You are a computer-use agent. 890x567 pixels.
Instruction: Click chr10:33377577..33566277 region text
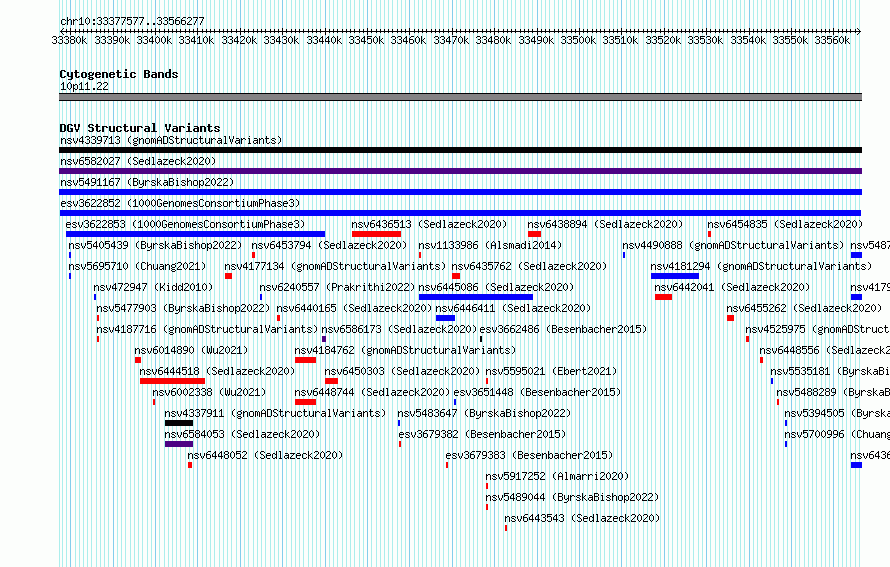pyautogui.click(x=132, y=21)
